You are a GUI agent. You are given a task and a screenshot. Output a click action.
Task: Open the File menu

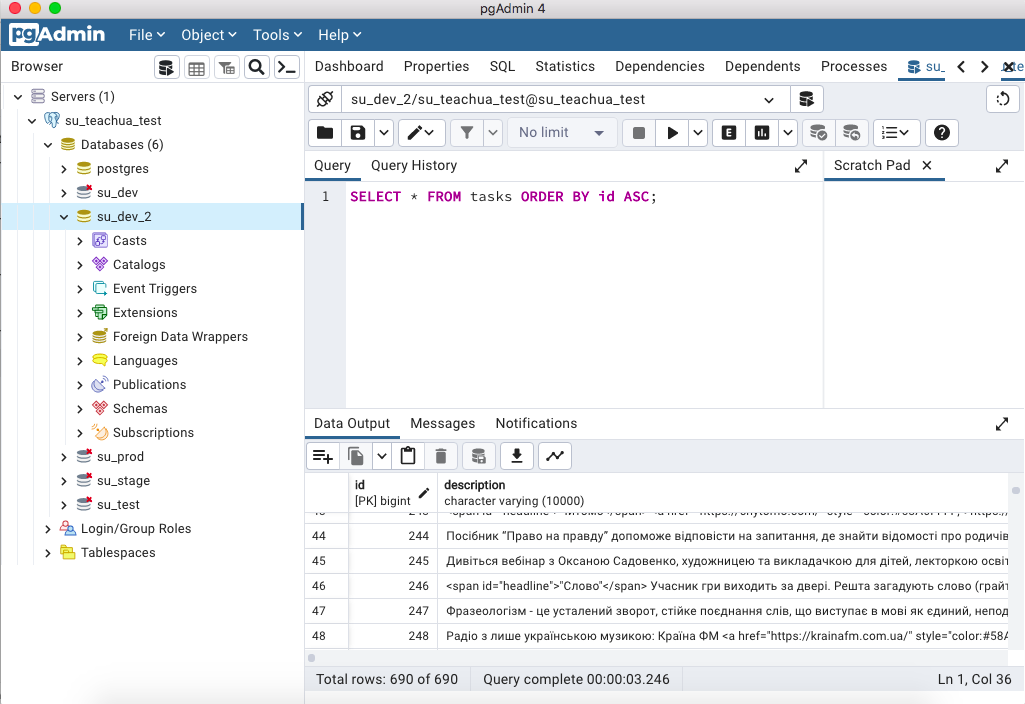(x=146, y=35)
